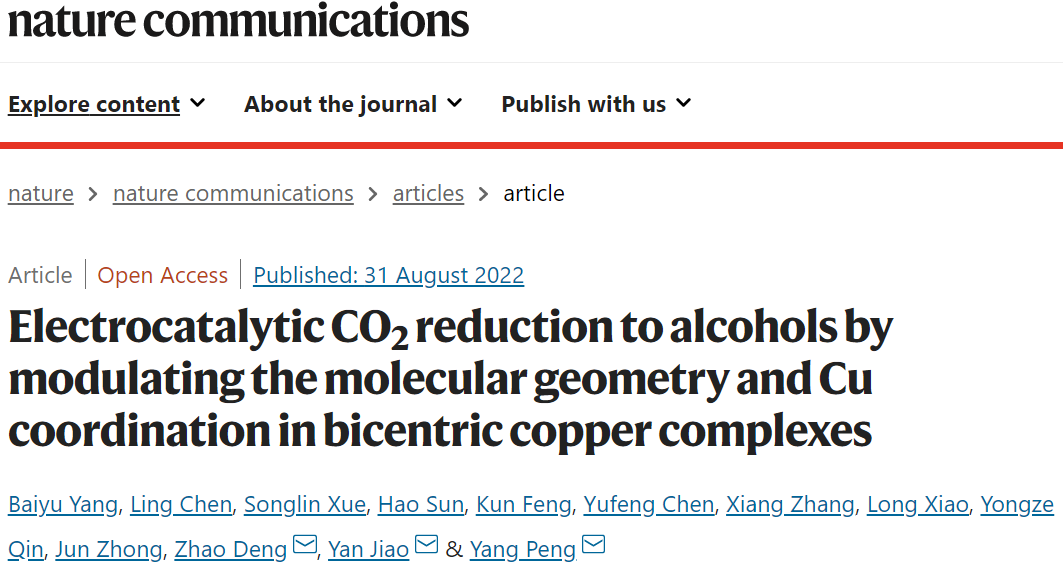Click the envelope icon beside Zhao Deng
The height and width of the screenshot is (569, 1063).
pyautogui.click(x=305, y=544)
